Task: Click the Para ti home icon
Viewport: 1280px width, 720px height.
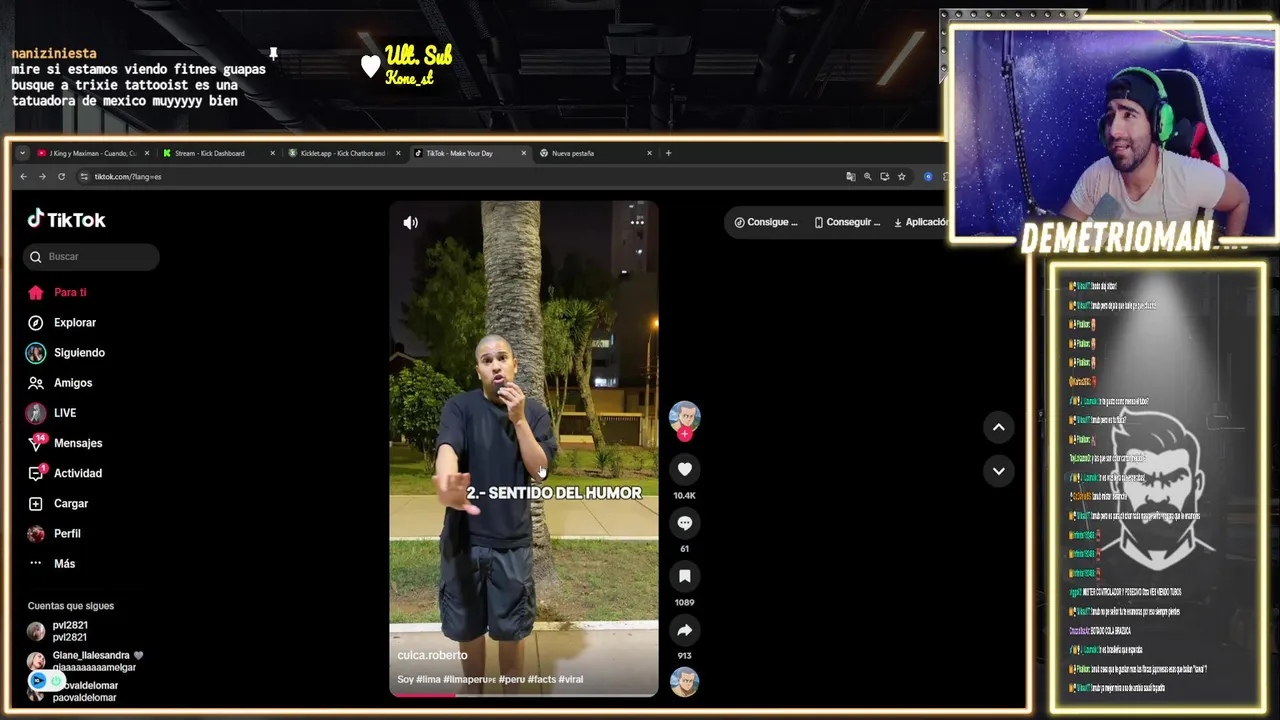Action: coord(36,293)
